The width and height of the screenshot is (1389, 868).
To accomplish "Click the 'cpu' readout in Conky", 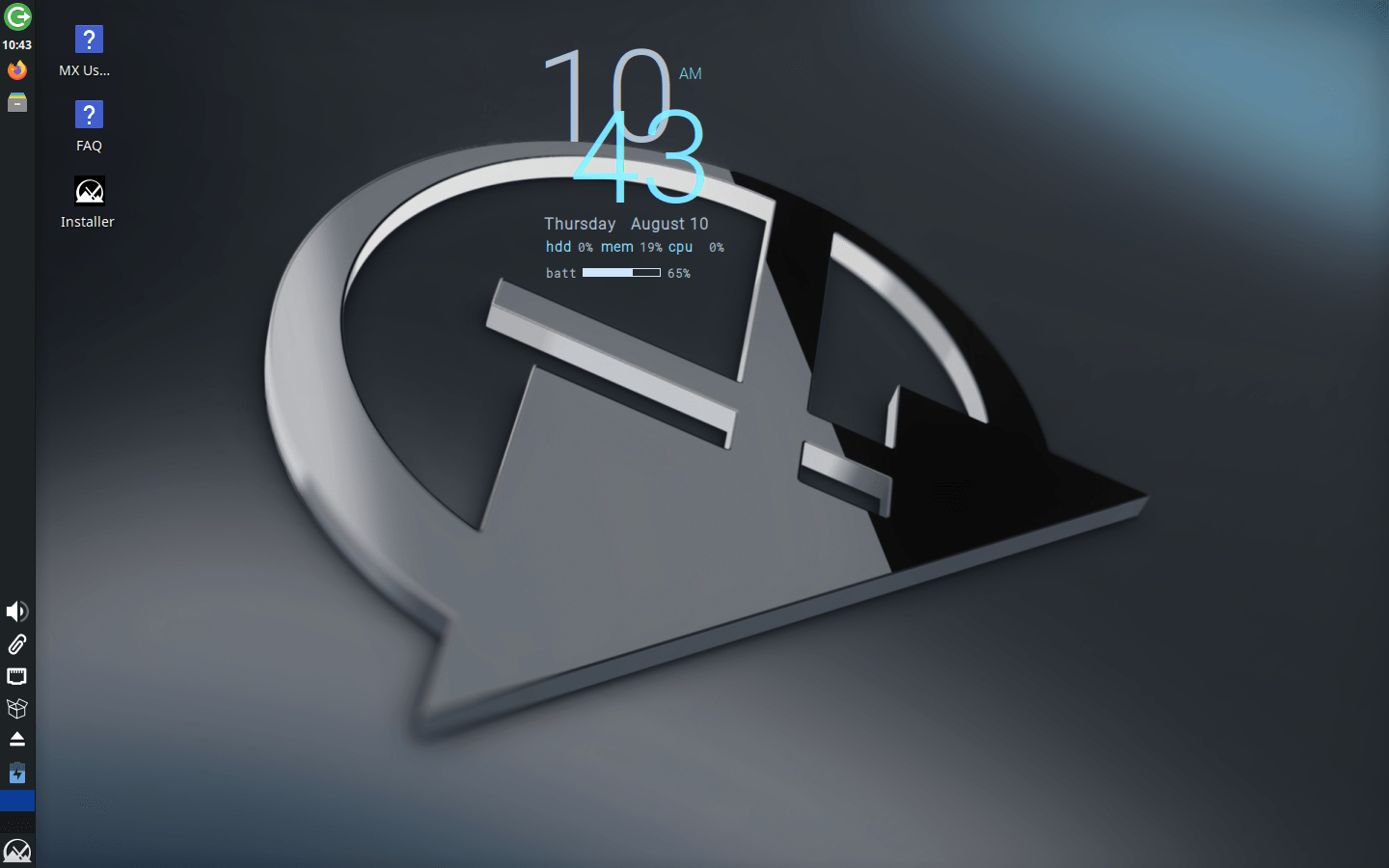I will 680,247.
